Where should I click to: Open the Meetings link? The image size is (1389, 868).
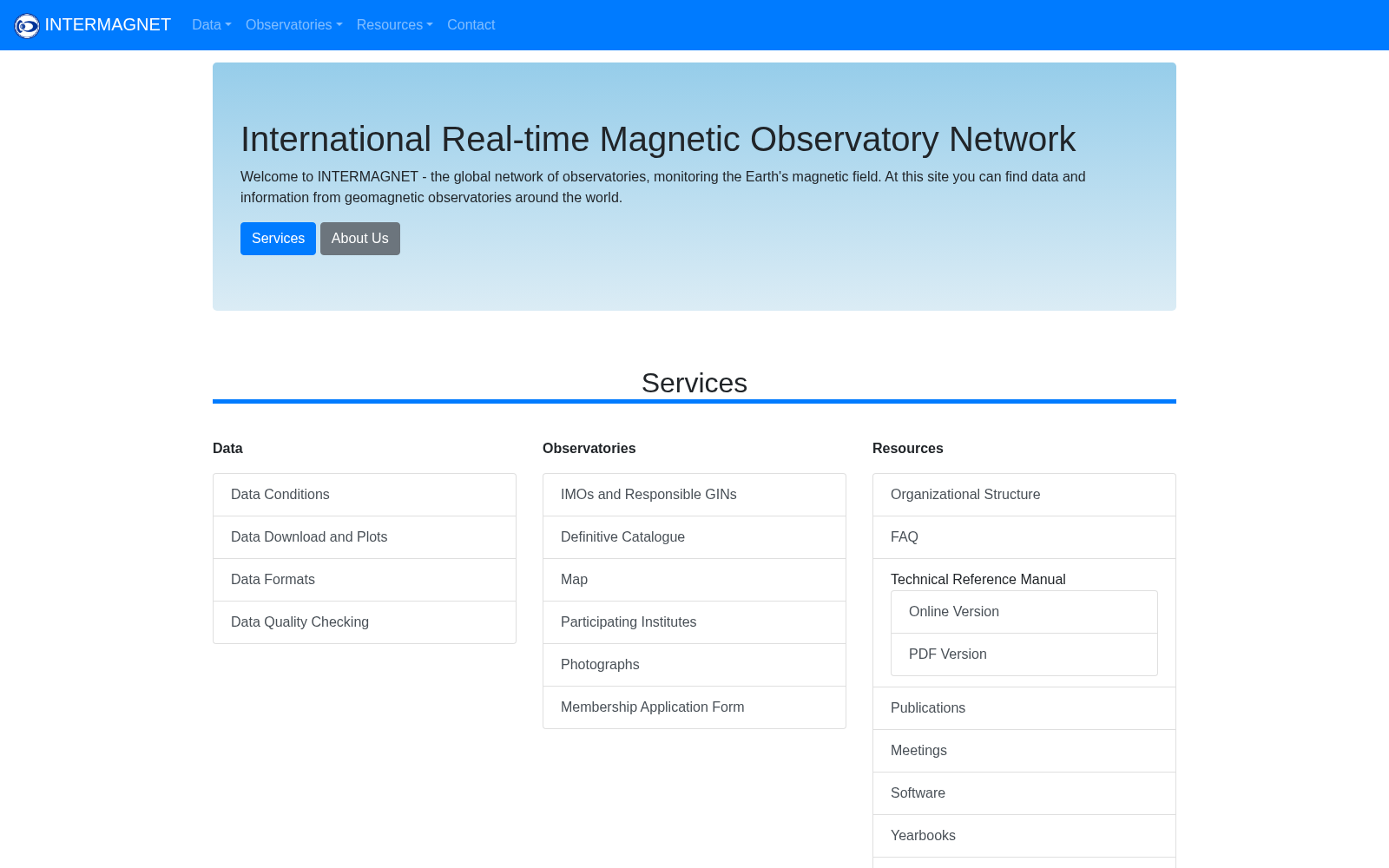point(1024,751)
